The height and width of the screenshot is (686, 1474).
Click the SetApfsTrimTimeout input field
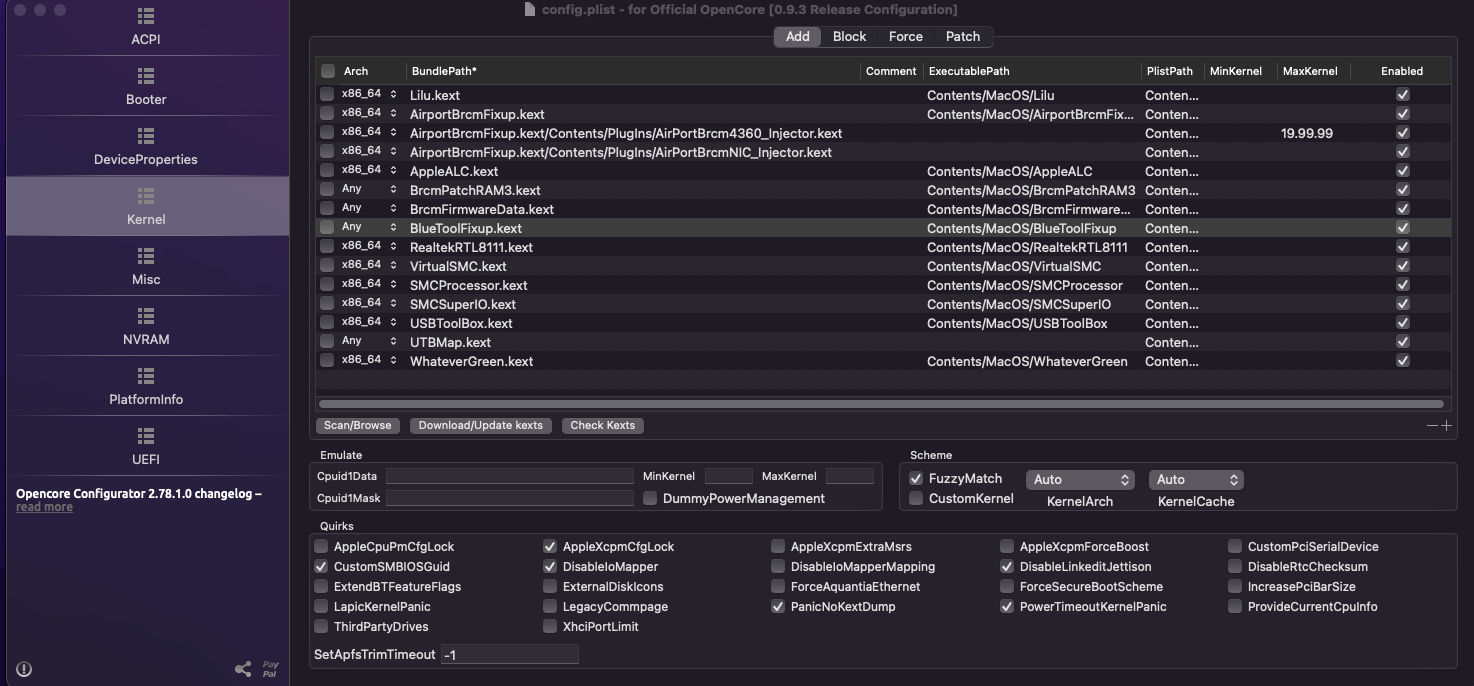point(509,655)
